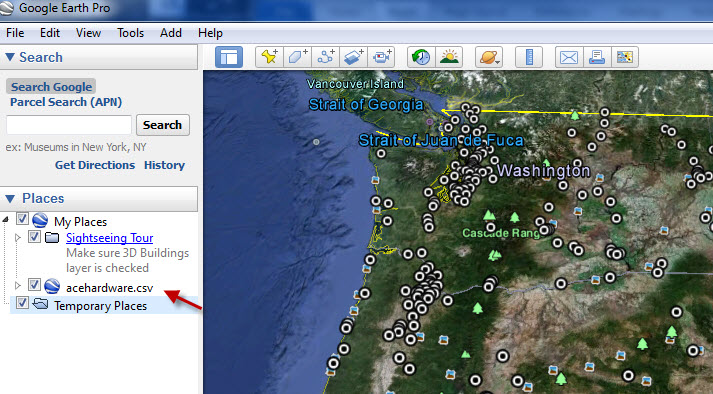Select the Add Path tool
Image resolution: width=713 pixels, height=394 pixels.
326,57
